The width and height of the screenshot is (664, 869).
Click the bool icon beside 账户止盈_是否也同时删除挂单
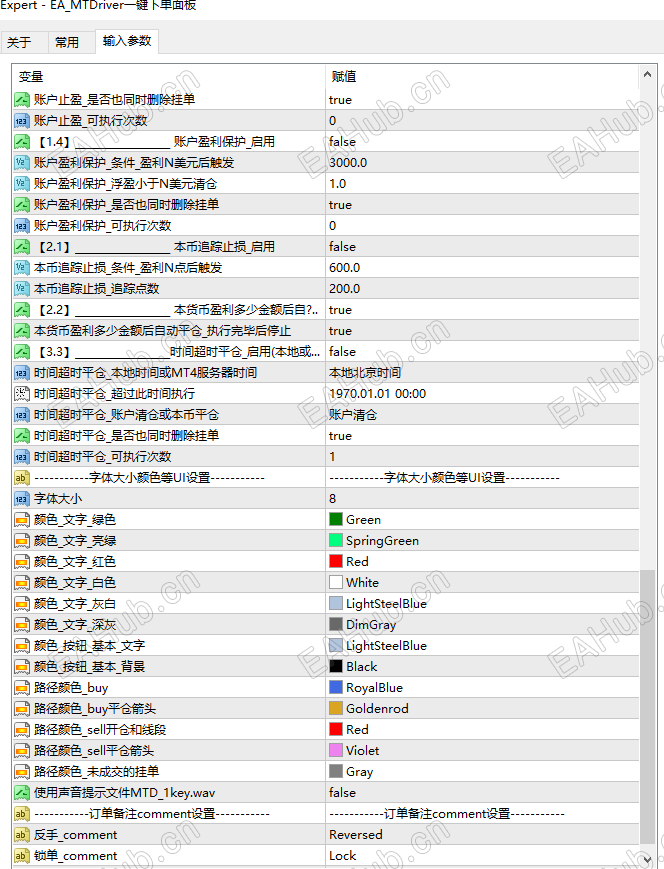click(x=22, y=100)
